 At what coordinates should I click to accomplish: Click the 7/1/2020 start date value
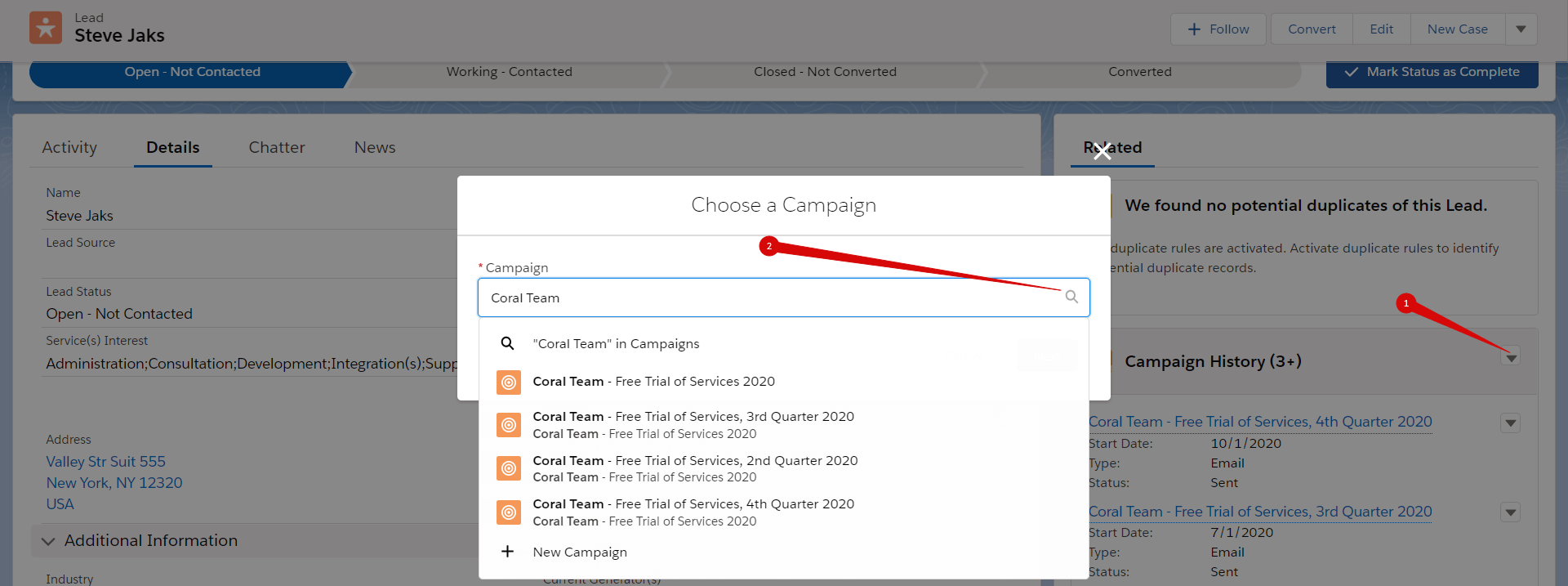pyautogui.click(x=1241, y=533)
